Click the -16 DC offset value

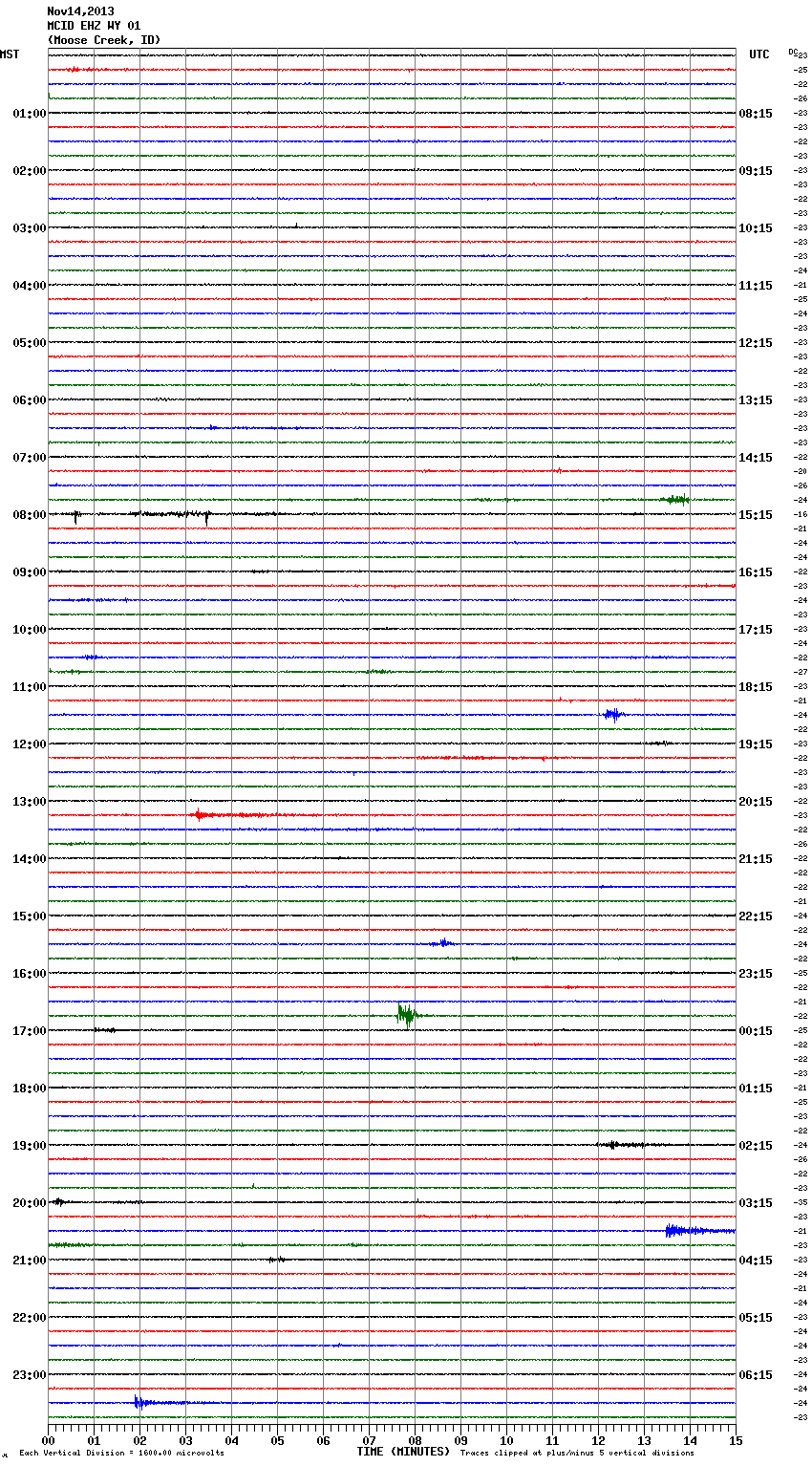[801, 515]
